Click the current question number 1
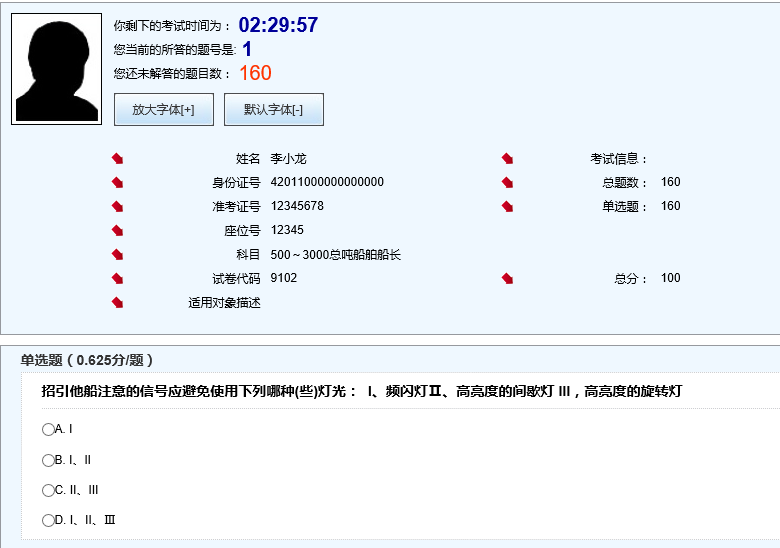Viewport: 780px width, 548px height. click(x=247, y=50)
